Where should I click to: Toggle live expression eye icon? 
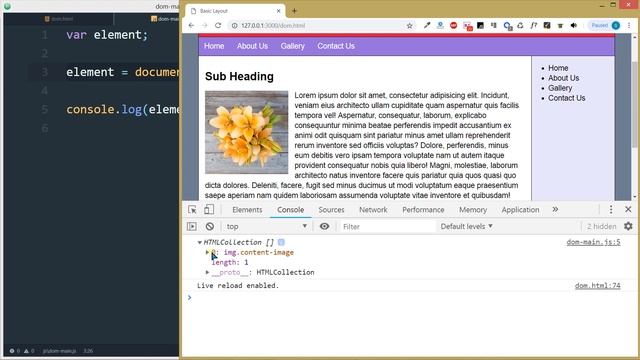pos(324,227)
